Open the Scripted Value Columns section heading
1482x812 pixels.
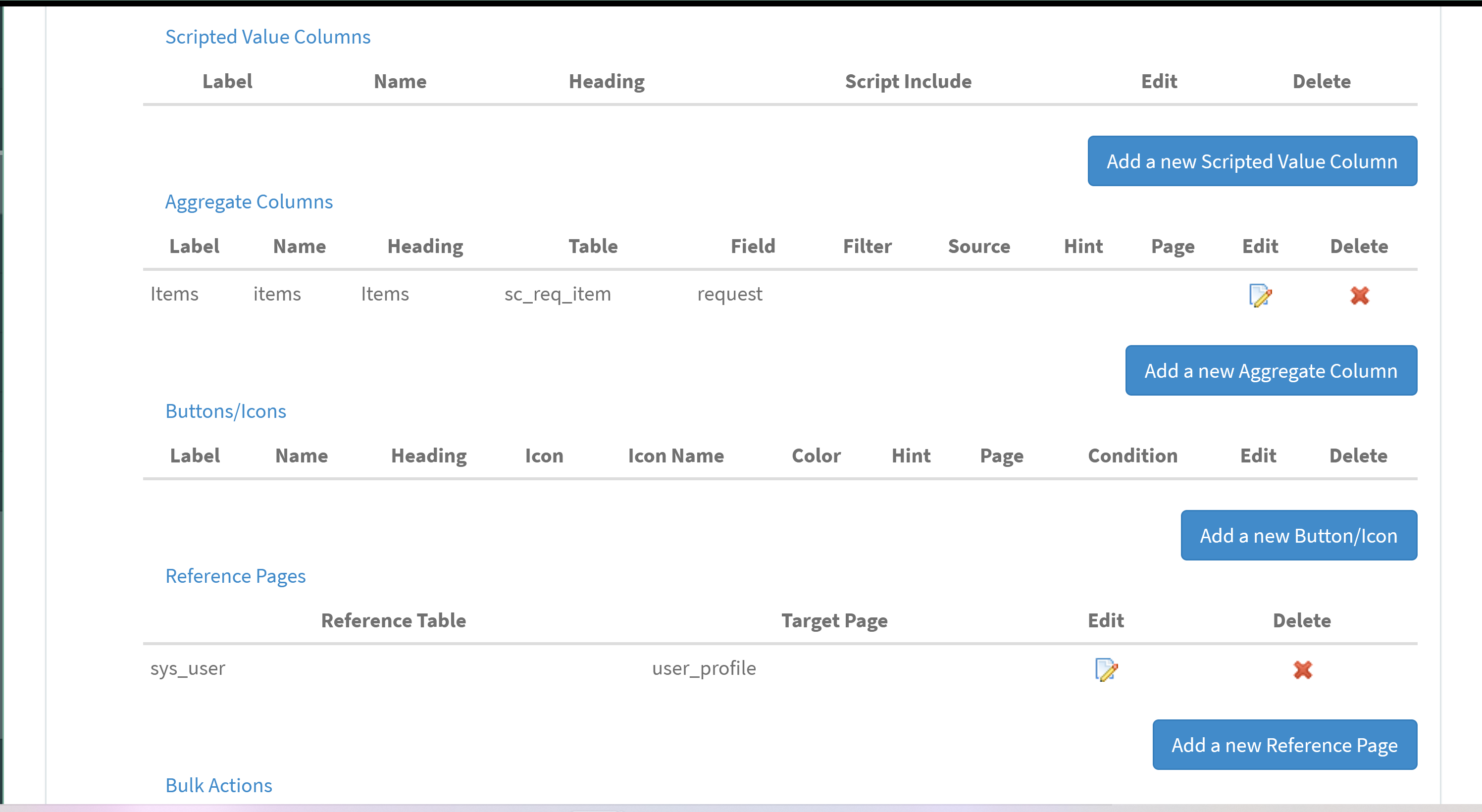pyautogui.click(x=268, y=36)
